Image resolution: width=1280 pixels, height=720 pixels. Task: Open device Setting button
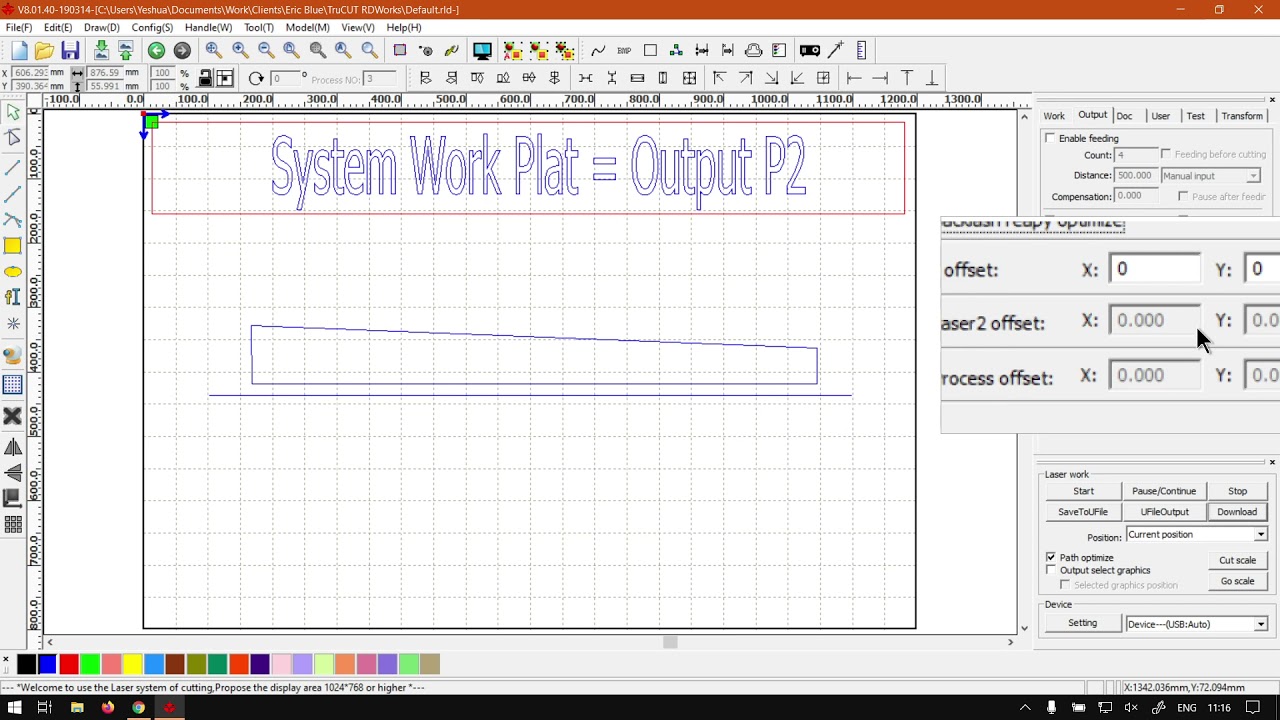[1083, 623]
